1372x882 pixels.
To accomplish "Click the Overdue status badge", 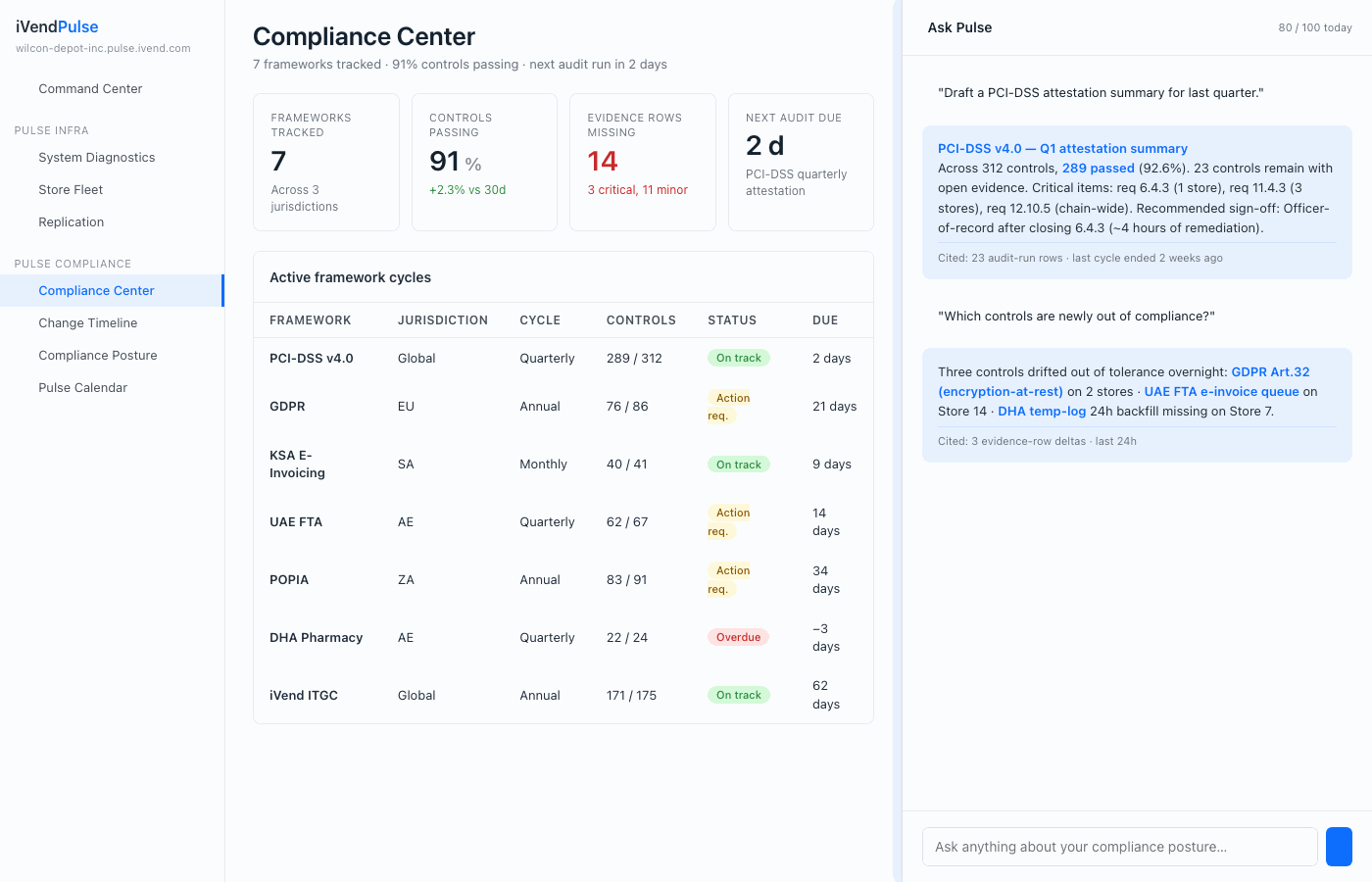I will (x=738, y=637).
